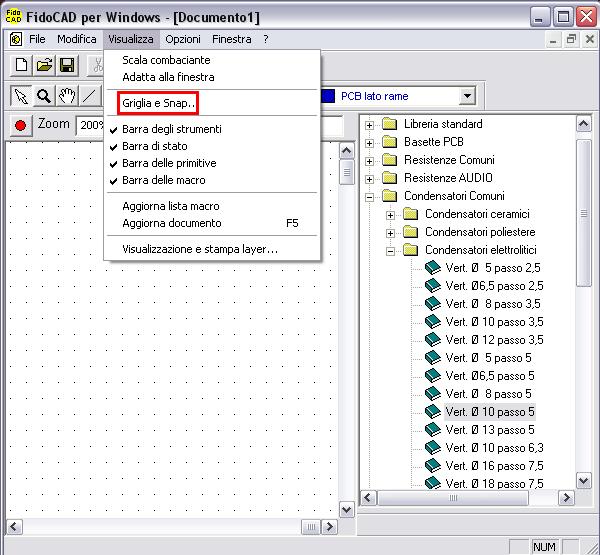Click the book icon for Vert. Ø 12 passo 3,5
The image size is (600, 555).
(x=433, y=340)
